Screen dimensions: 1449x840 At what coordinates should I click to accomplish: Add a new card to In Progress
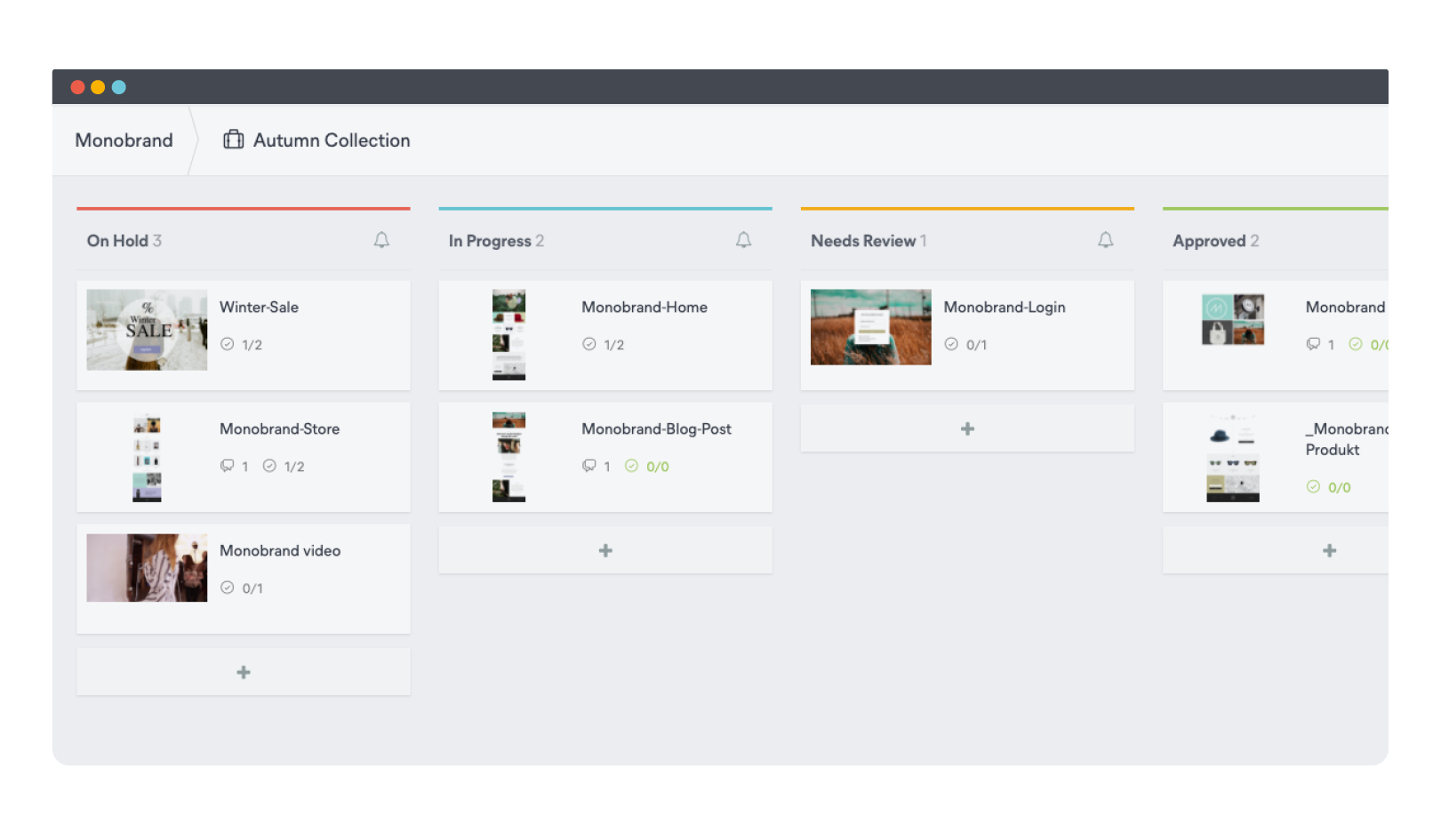point(605,550)
